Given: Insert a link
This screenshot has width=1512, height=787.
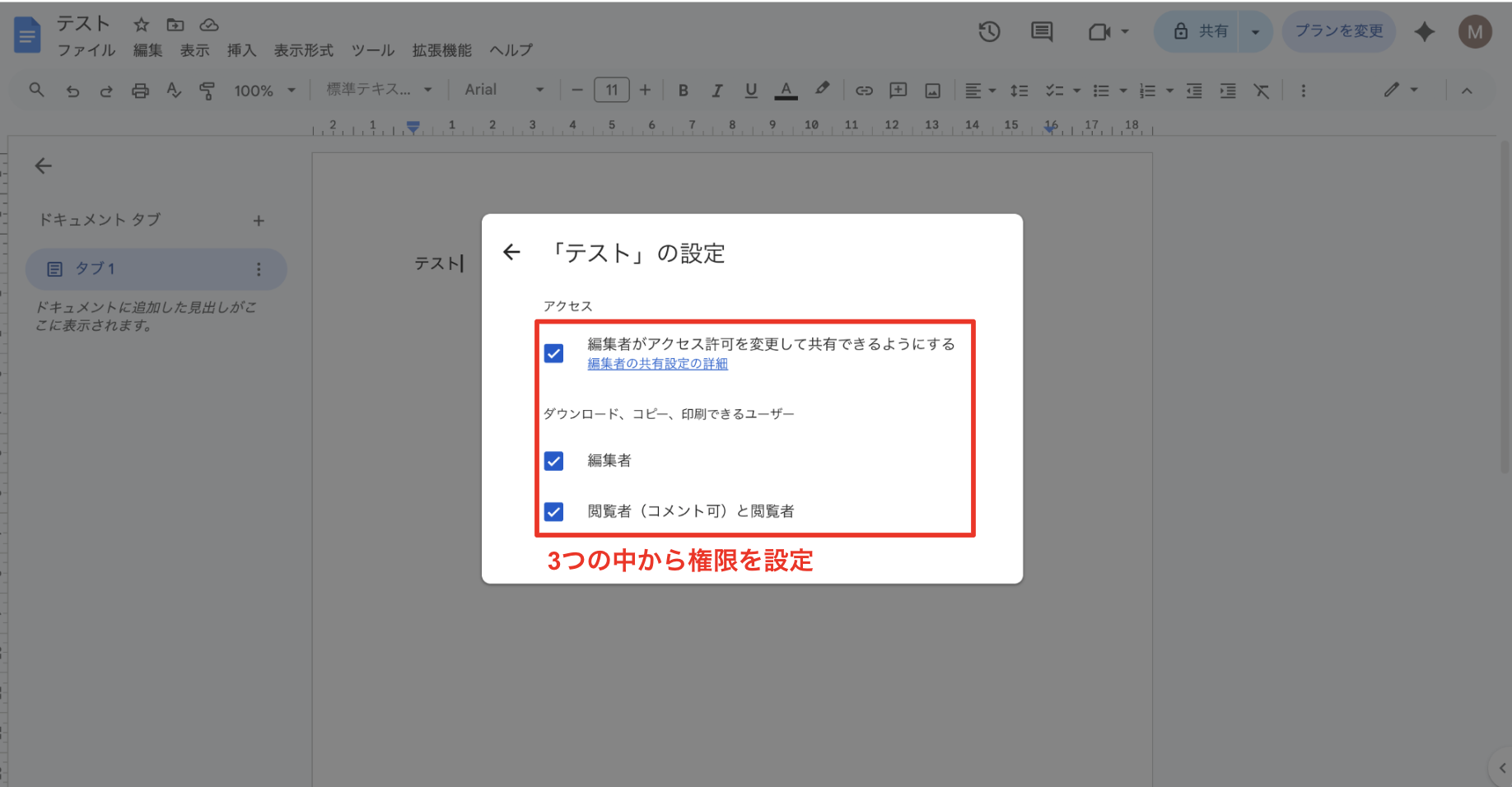Looking at the screenshot, I should (864, 91).
